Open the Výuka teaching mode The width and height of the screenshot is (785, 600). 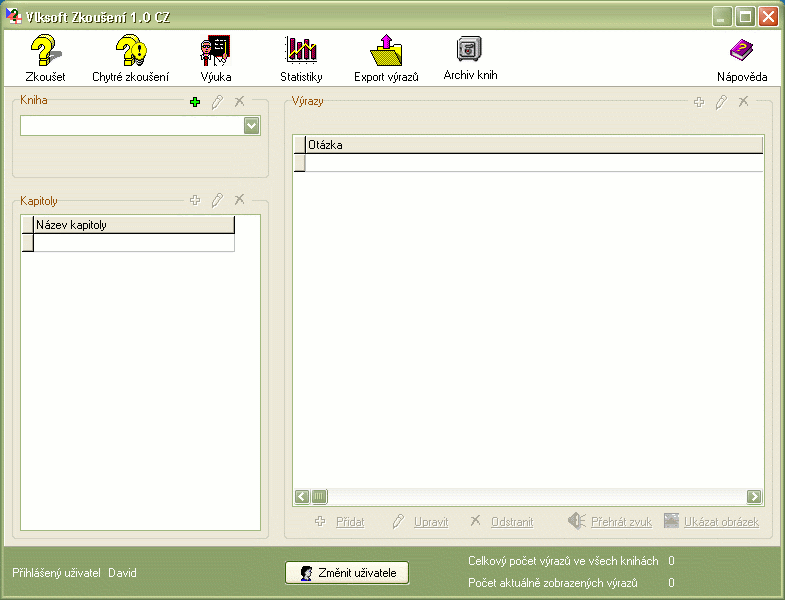pyautogui.click(x=216, y=58)
